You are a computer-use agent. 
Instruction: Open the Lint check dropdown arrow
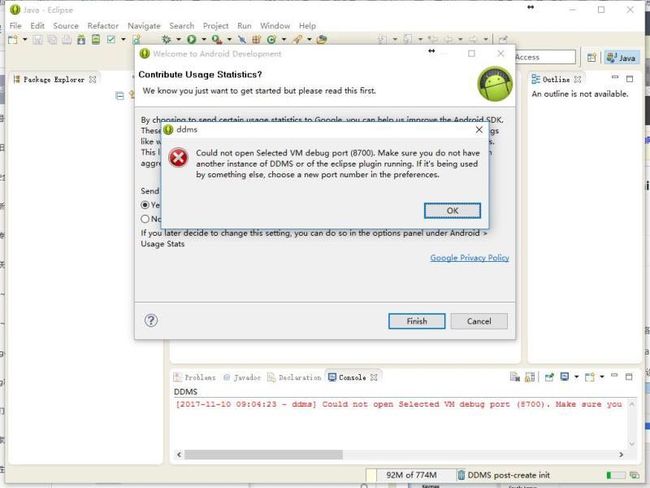point(123,39)
